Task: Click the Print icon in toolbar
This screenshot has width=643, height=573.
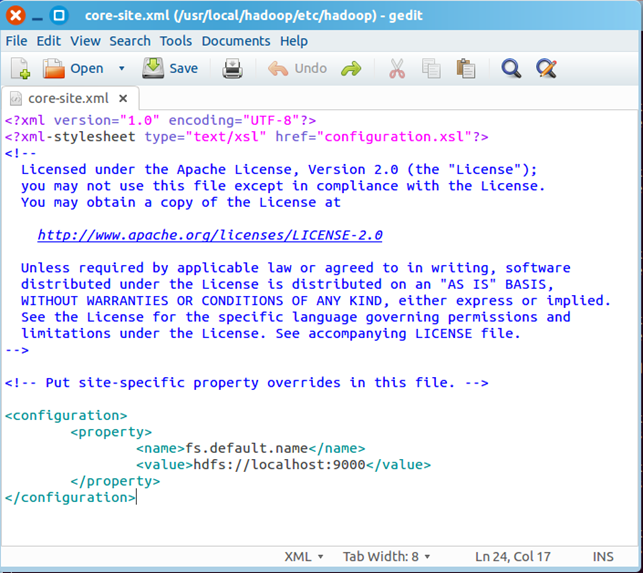Action: pyautogui.click(x=232, y=68)
